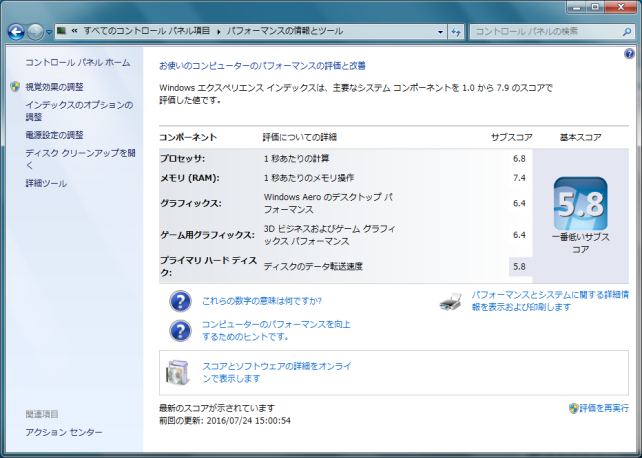Open 詳細情報を表示および印刷します link
This screenshot has width=642, height=458.
click(550, 301)
